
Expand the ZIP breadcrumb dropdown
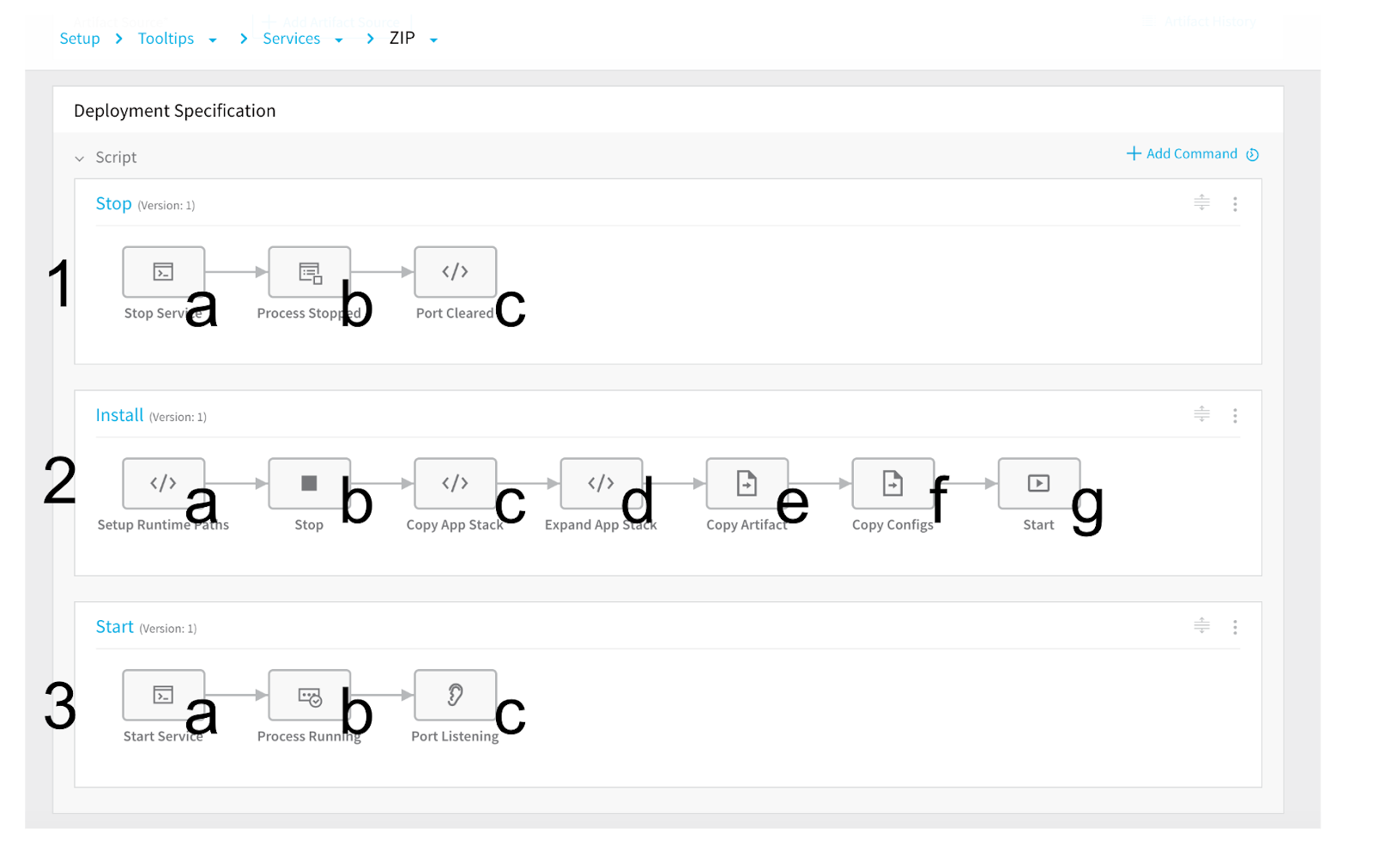click(433, 40)
